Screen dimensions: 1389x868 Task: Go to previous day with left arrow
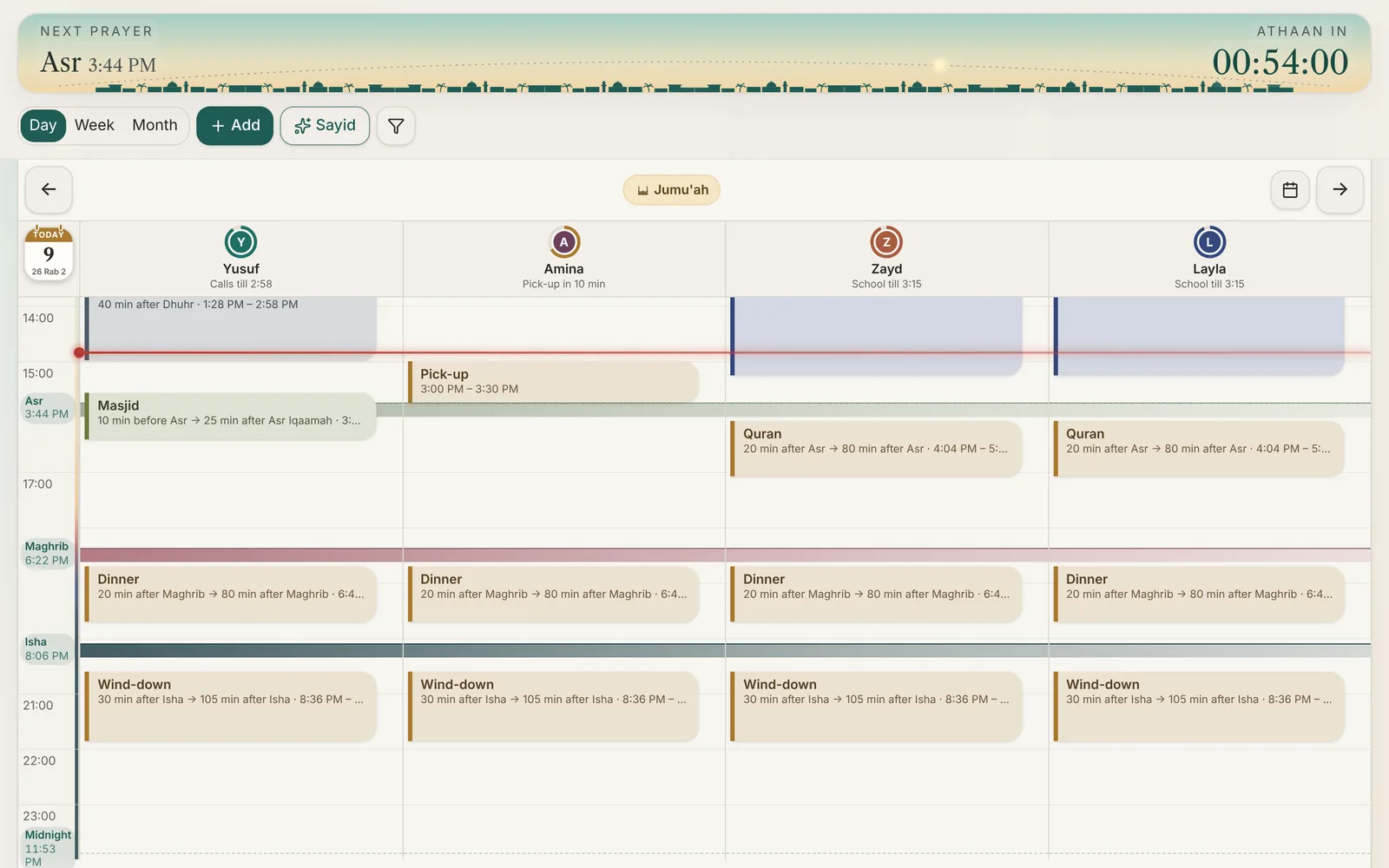pyautogui.click(x=49, y=189)
